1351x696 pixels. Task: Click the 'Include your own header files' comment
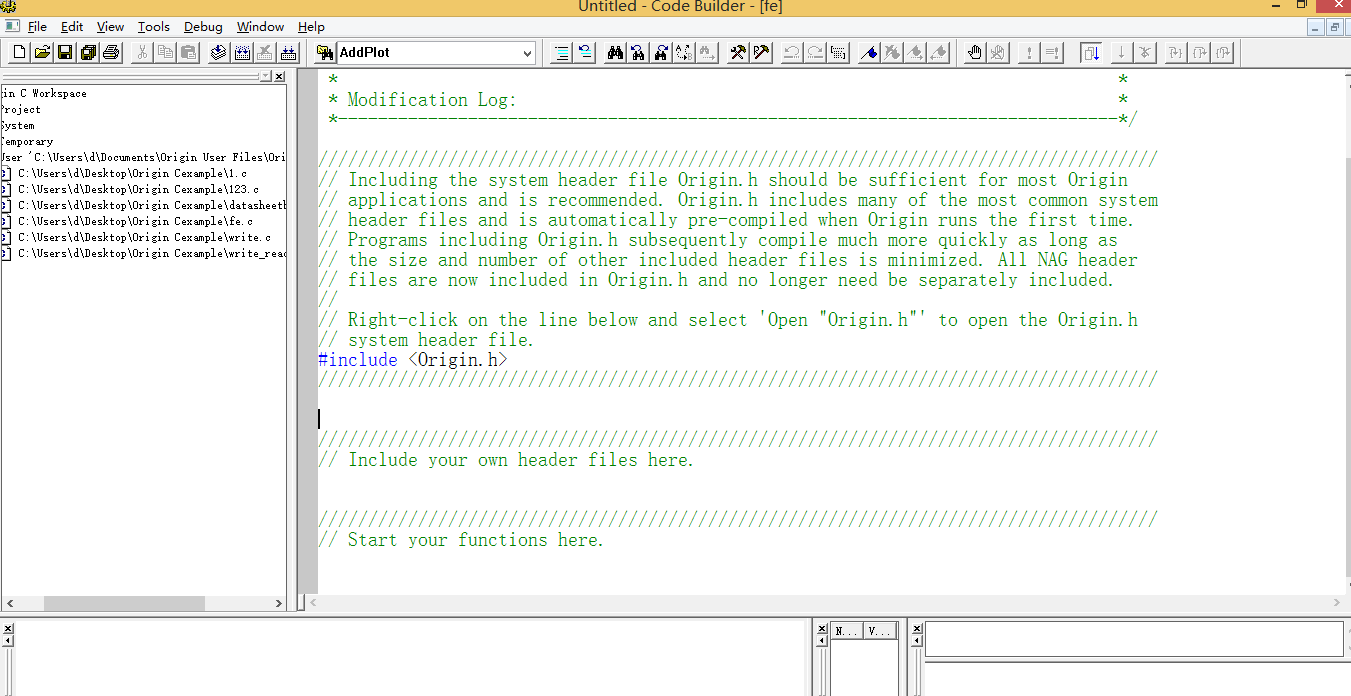[506, 459]
